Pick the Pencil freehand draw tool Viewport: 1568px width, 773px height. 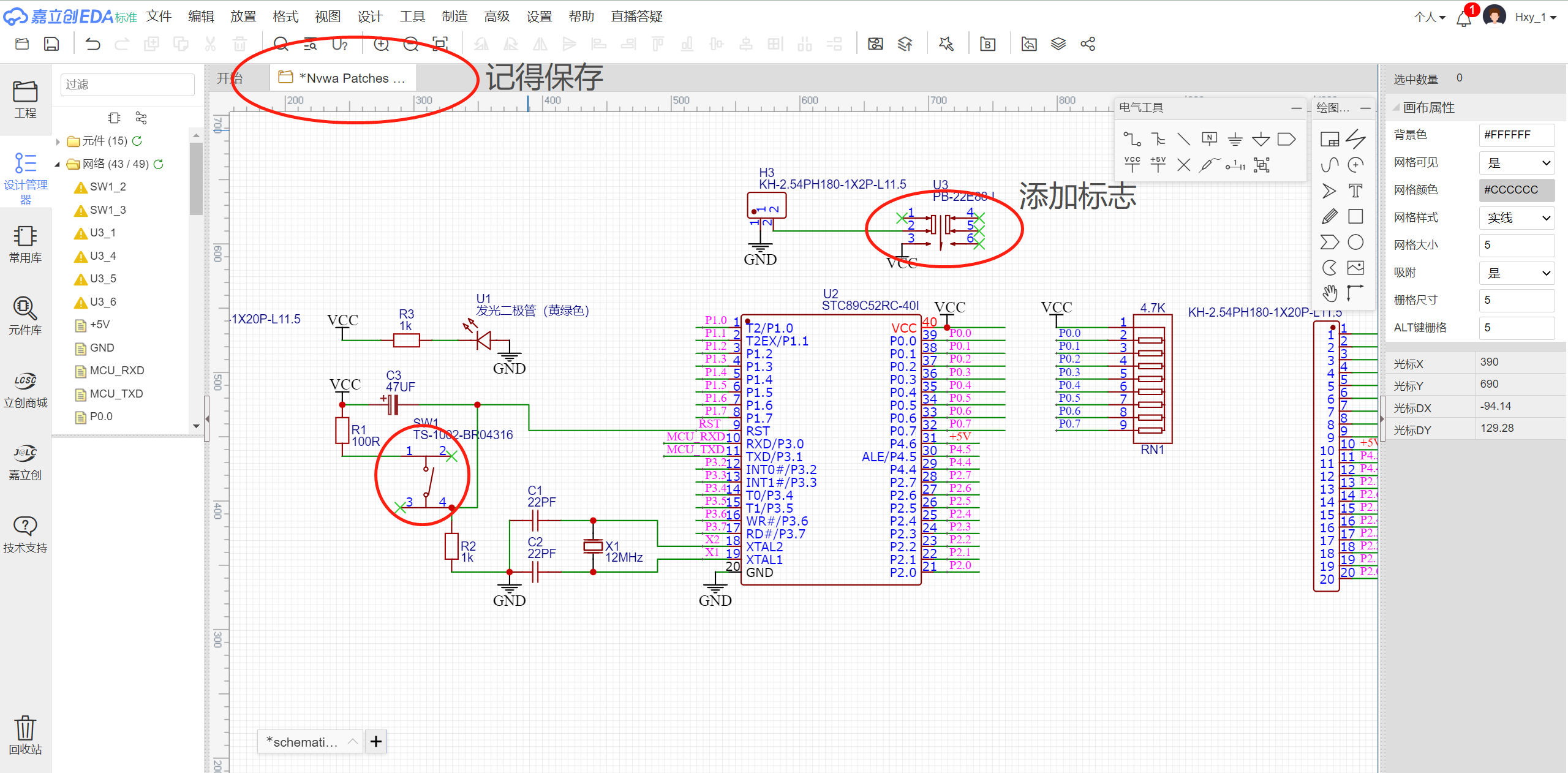pyautogui.click(x=1329, y=216)
